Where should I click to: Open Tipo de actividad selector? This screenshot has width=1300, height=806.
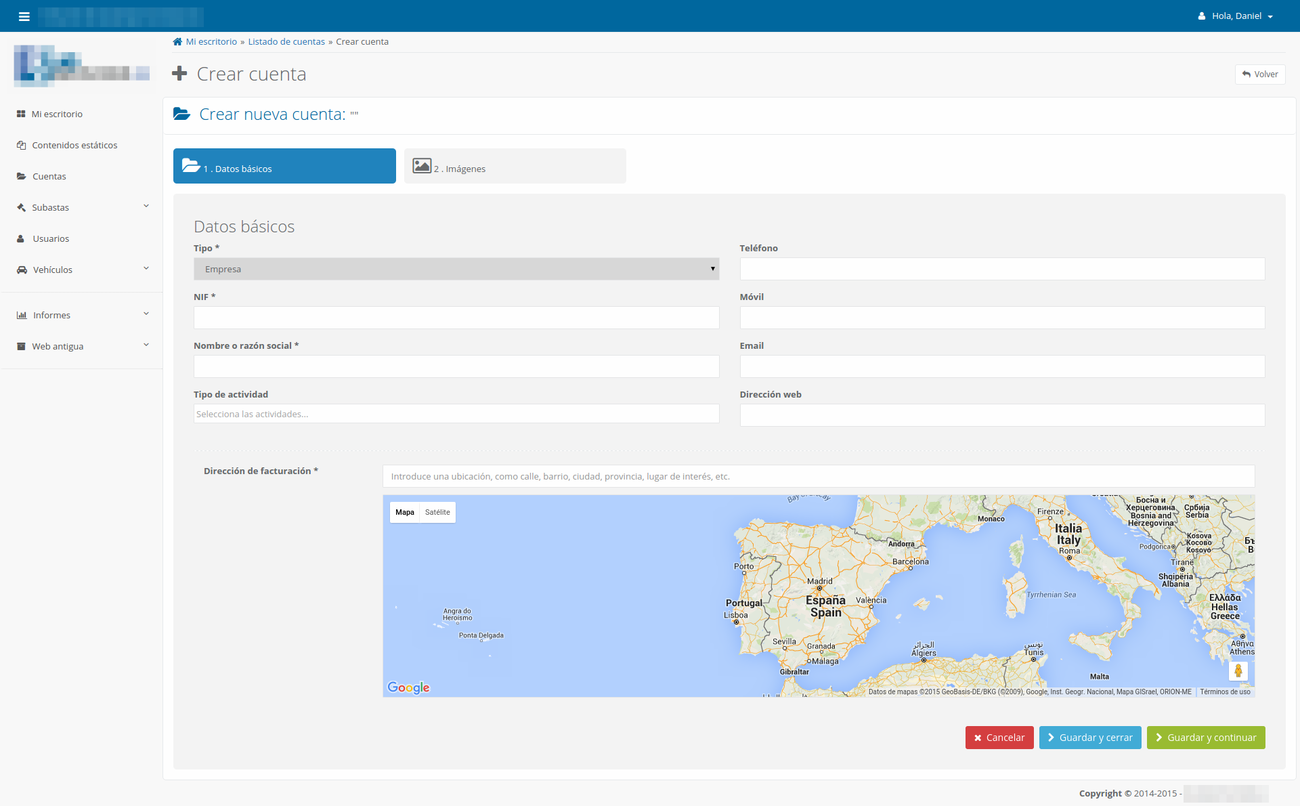(456, 414)
